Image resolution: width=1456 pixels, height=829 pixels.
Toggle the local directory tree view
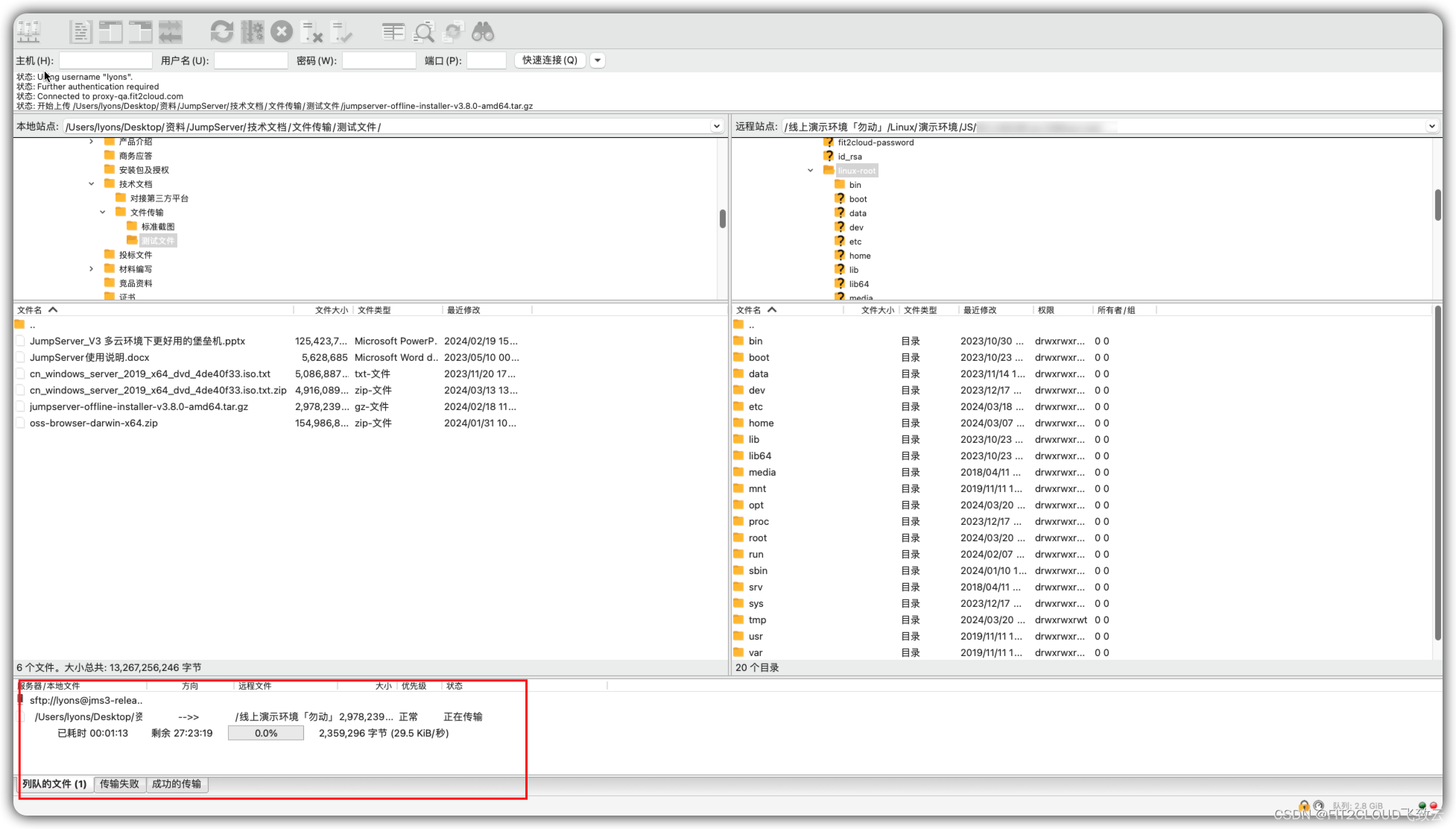coord(110,31)
